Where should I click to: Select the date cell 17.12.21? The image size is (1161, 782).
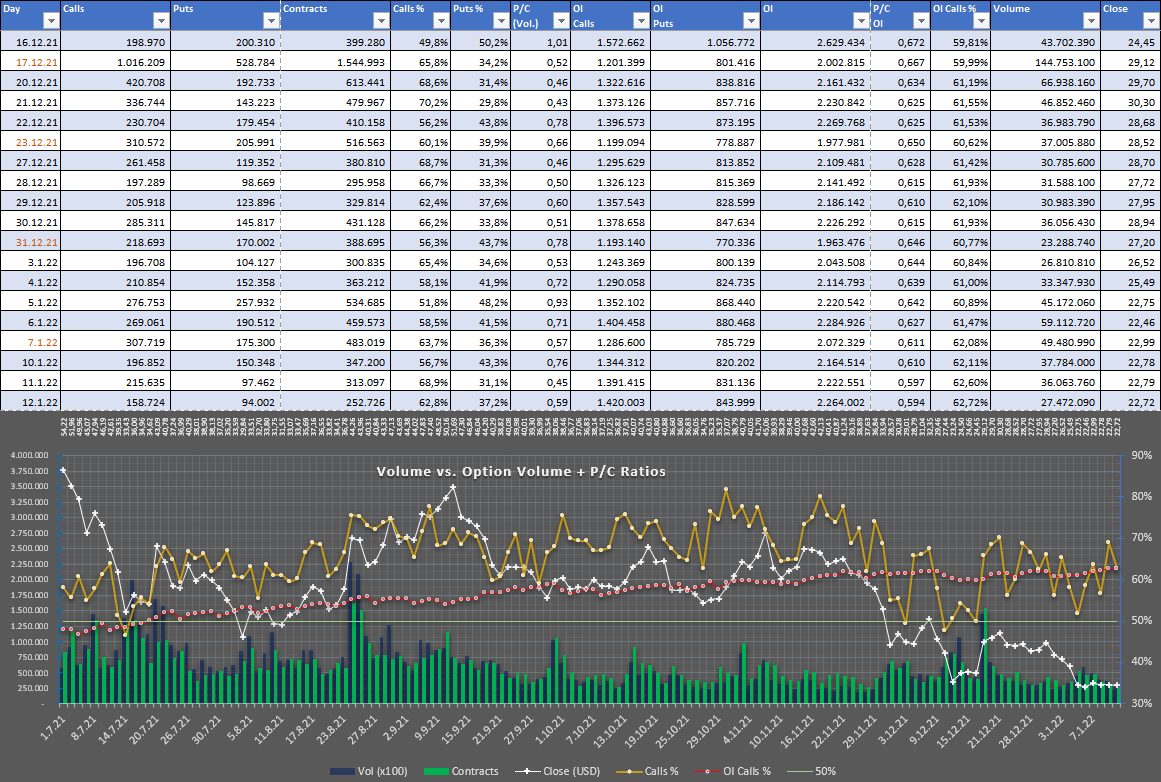[35, 61]
